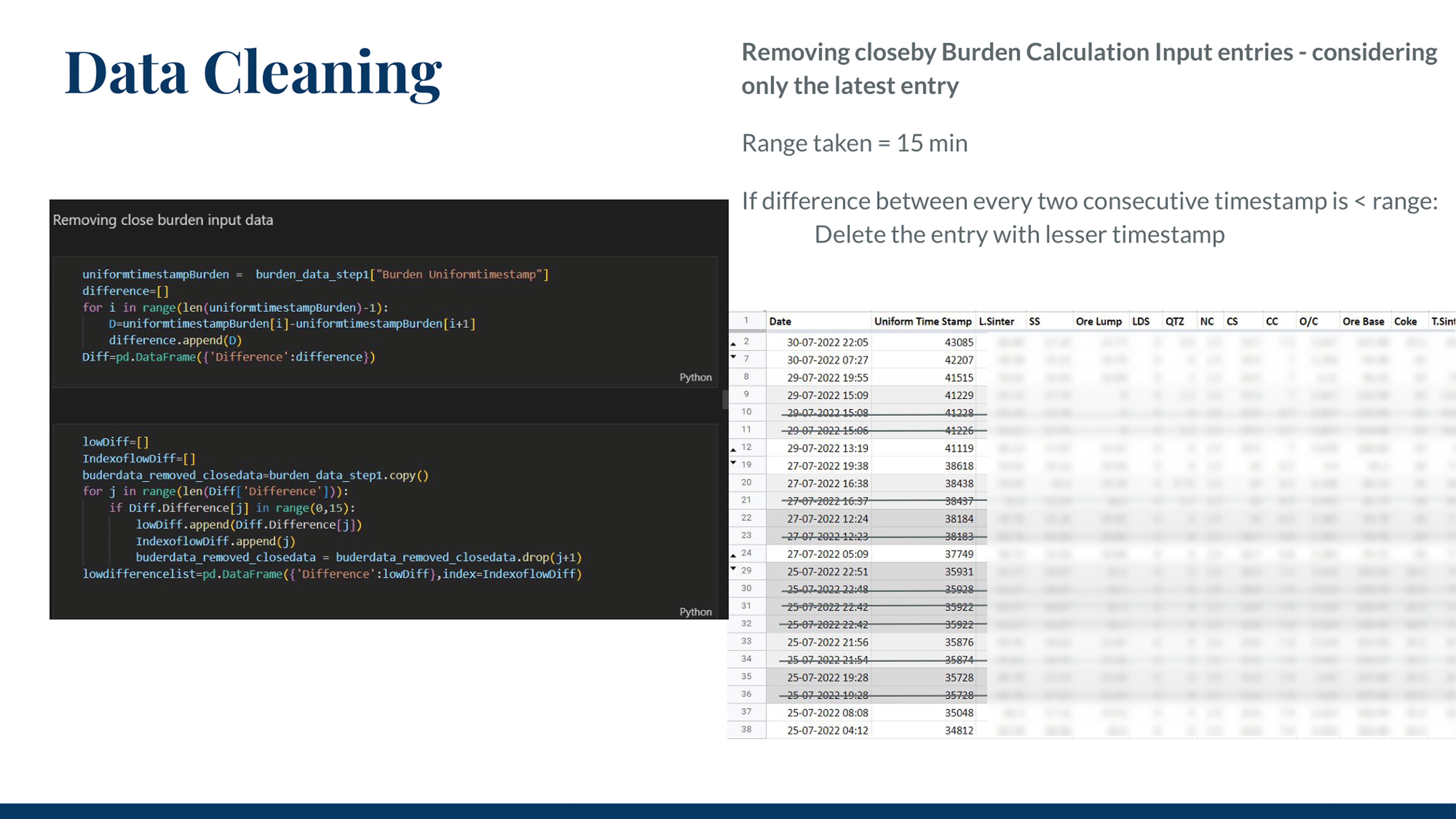Click markdown cell 'Removing close burden input data'
Viewport: 1456px width, 819px height.
[x=163, y=220]
